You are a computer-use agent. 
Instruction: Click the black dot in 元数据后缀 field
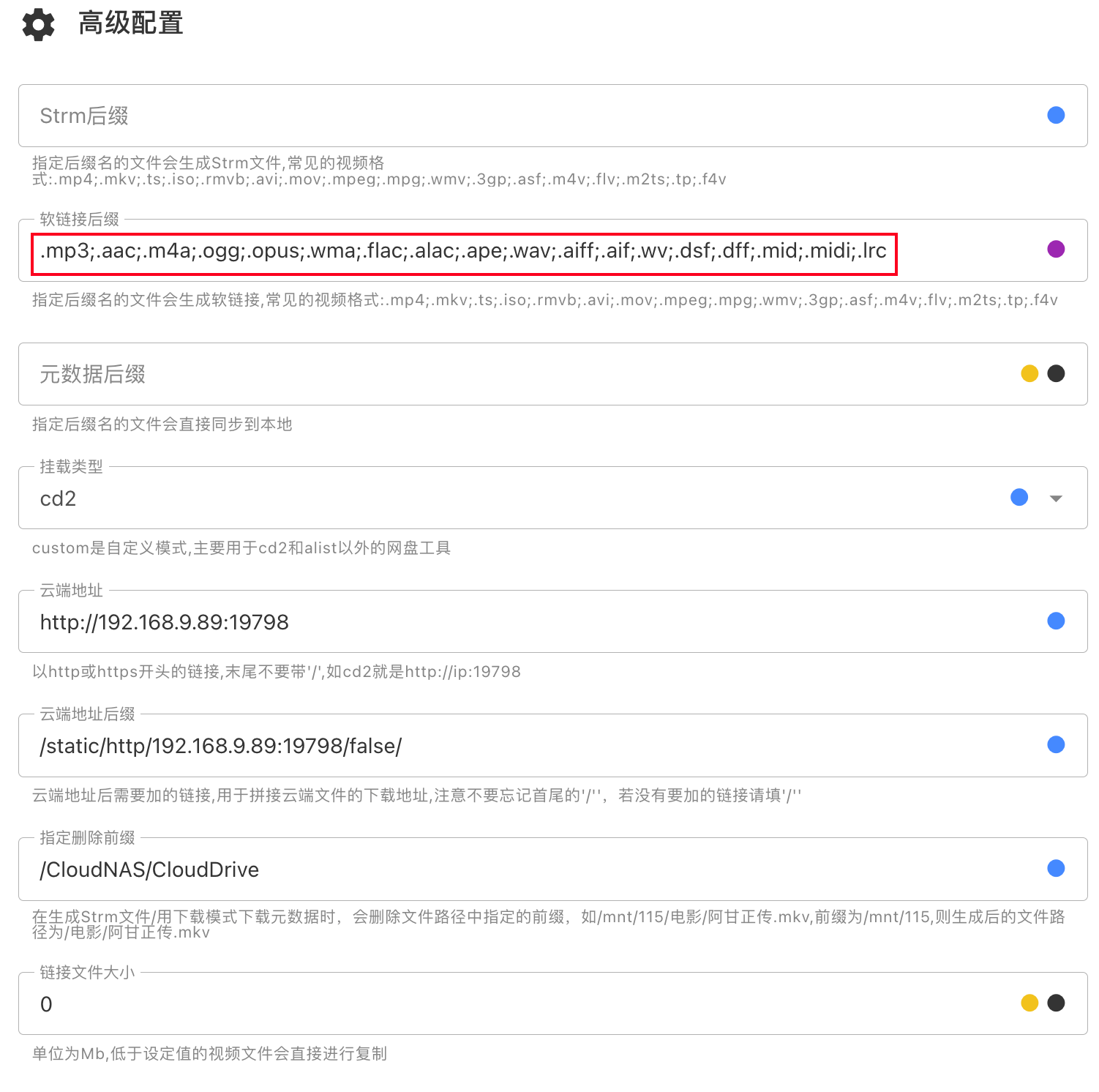[1056, 374]
